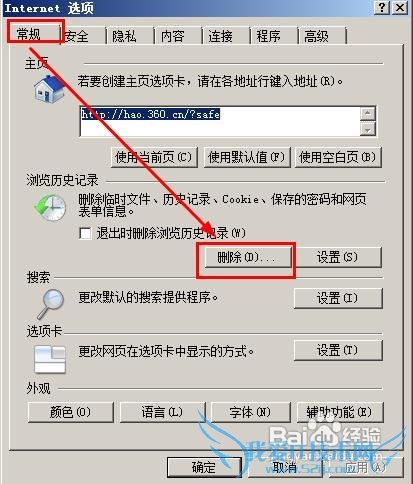Click 使用当前页 button
This screenshot has width=413, height=484.
[x=154, y=157]
